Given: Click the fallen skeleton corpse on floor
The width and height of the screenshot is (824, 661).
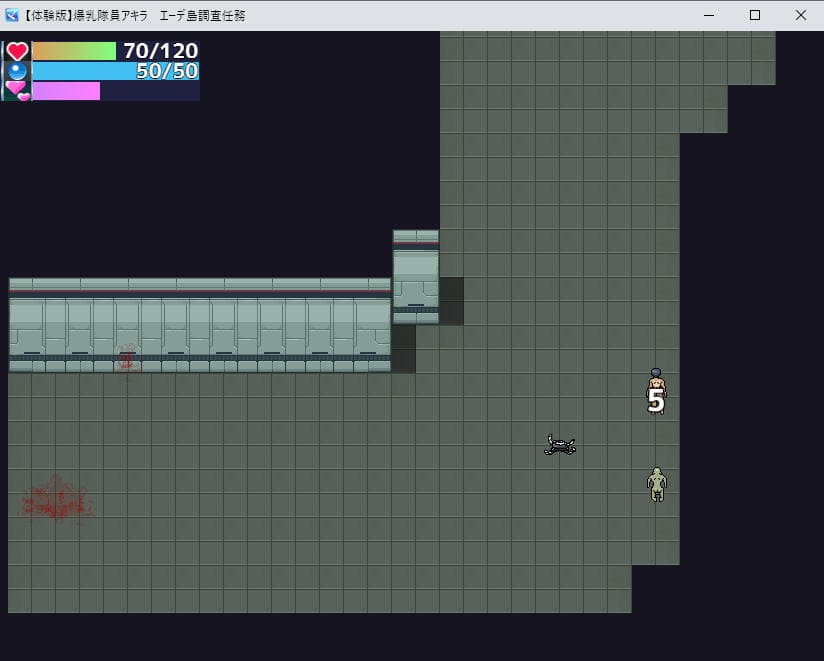Looking at the screenshot, I should [560, 445].
